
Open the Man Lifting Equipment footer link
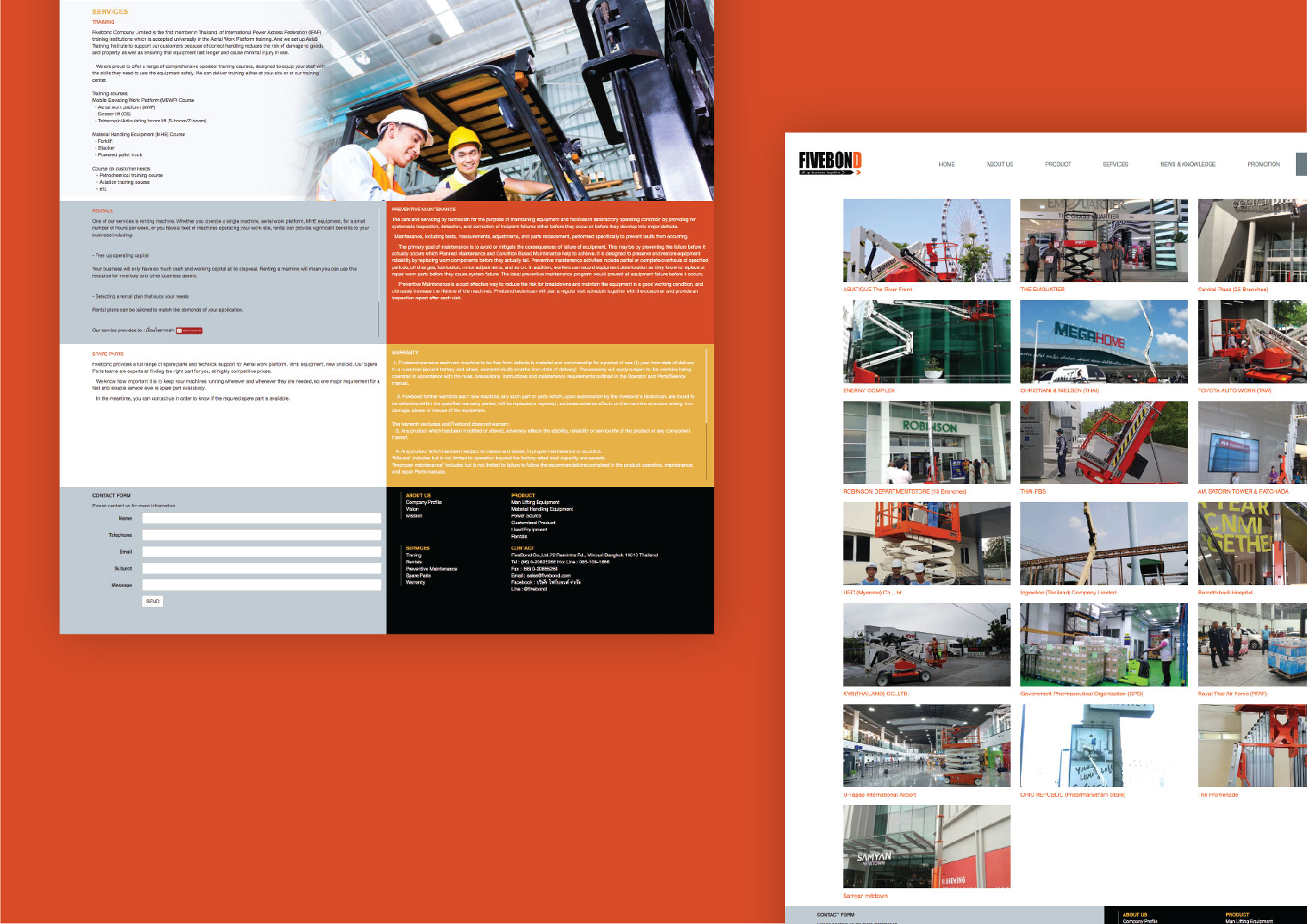[535, 503]
